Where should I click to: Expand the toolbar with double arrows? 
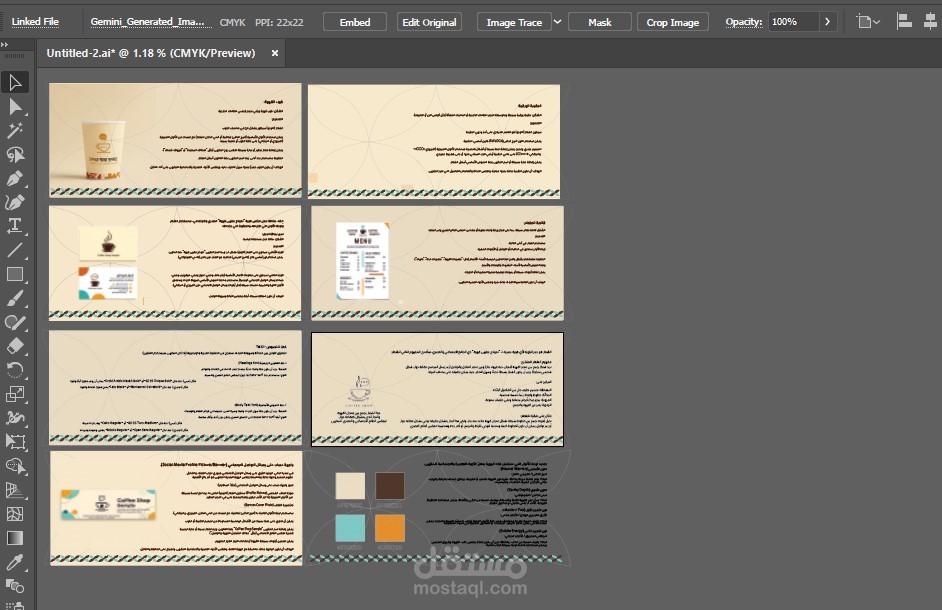click(x=5, y=44)
